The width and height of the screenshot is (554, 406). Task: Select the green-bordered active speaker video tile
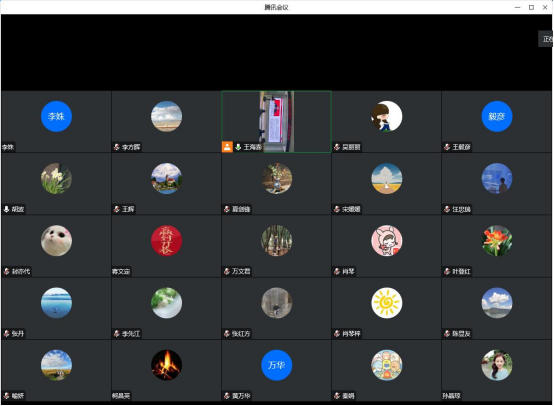[x=276, y=122]
